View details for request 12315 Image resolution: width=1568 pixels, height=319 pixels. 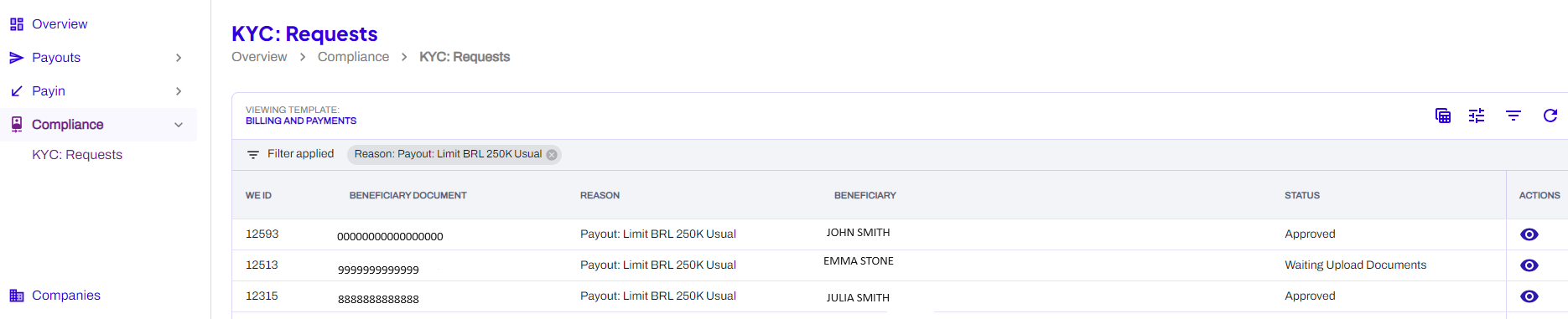click(1529, 296)
